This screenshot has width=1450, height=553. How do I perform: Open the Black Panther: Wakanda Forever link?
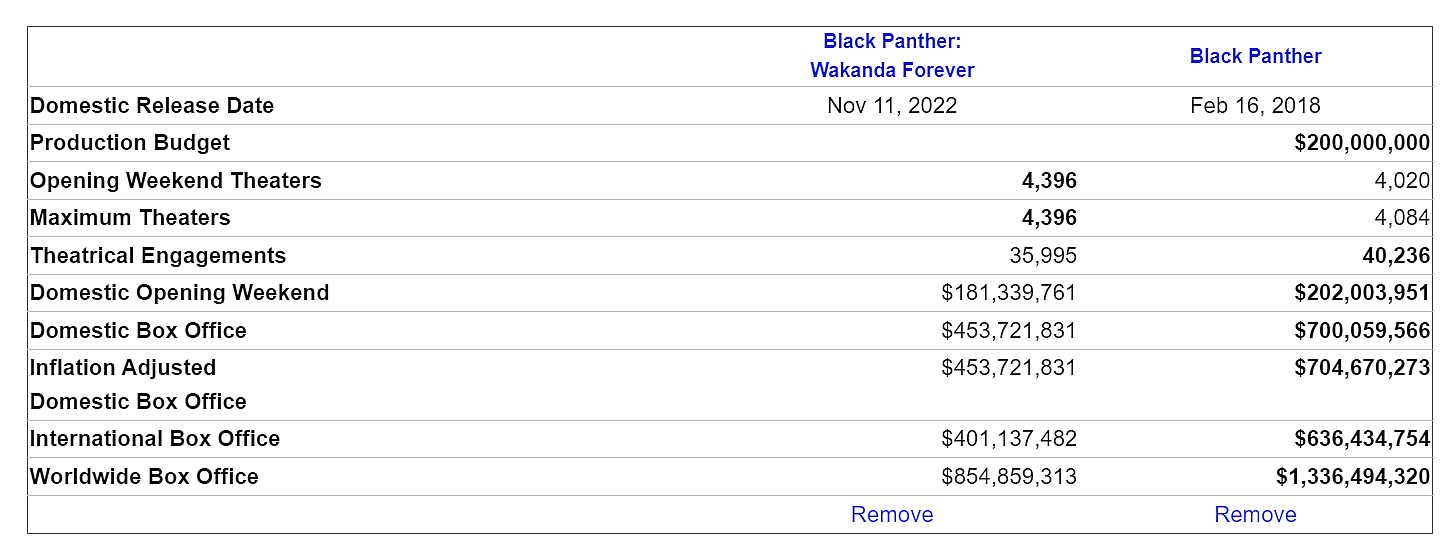point(892,56)
